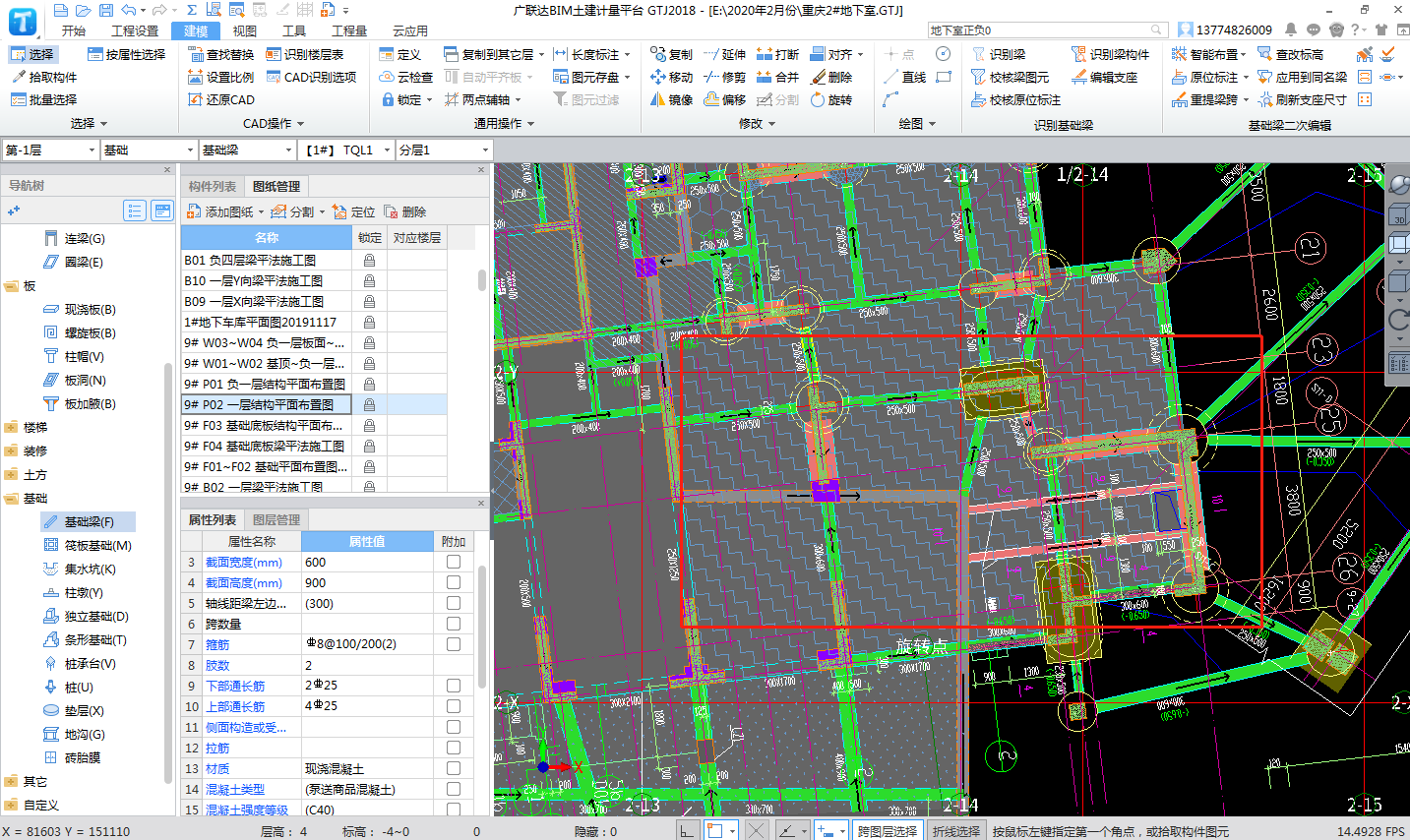Click the 跨图层选择 status bar button
1410x840 pixels.
point(887,831)
